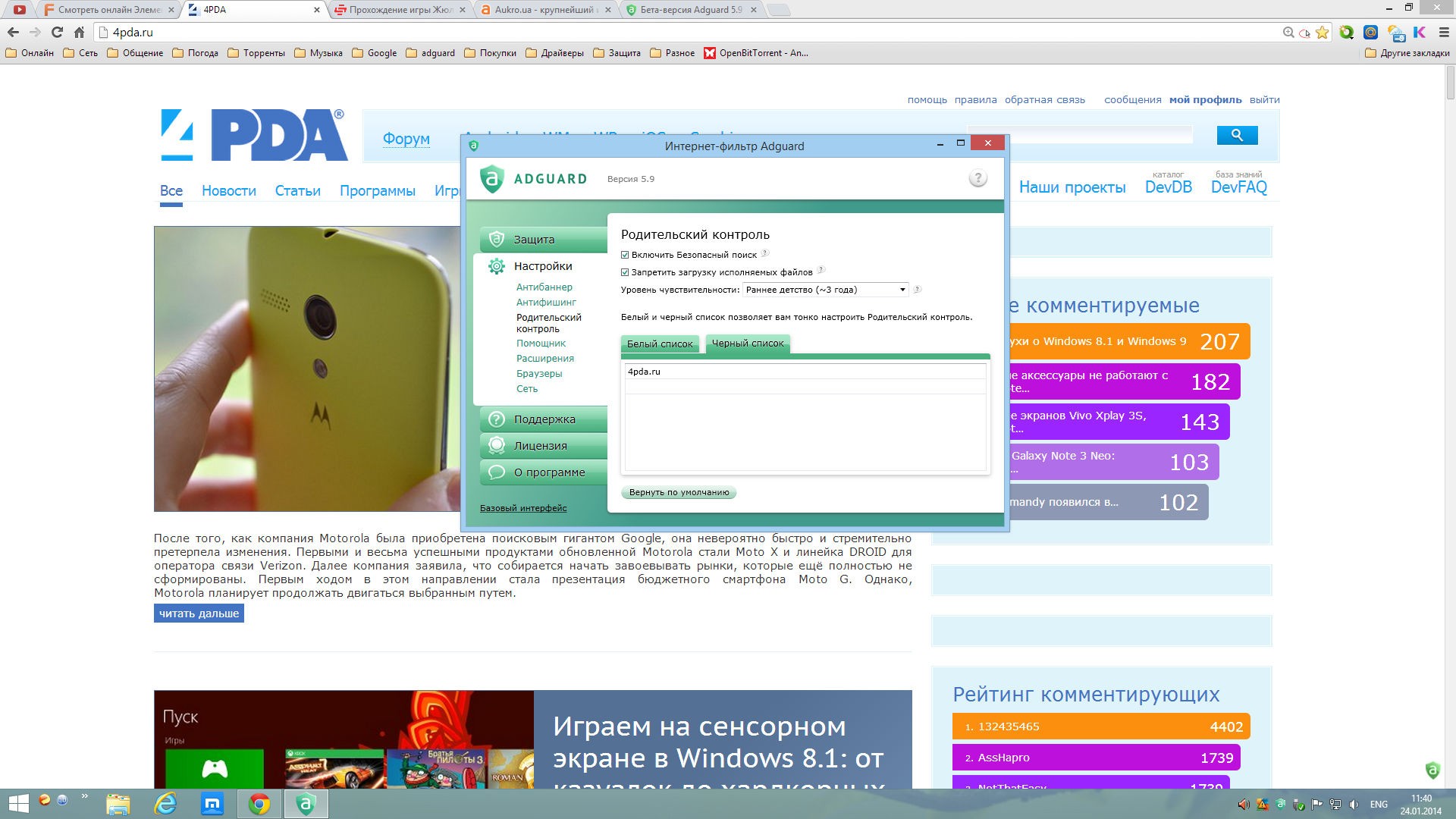Click the Поддержка question icon in sidebar
1456x819 pixels.
click(497, 419)
